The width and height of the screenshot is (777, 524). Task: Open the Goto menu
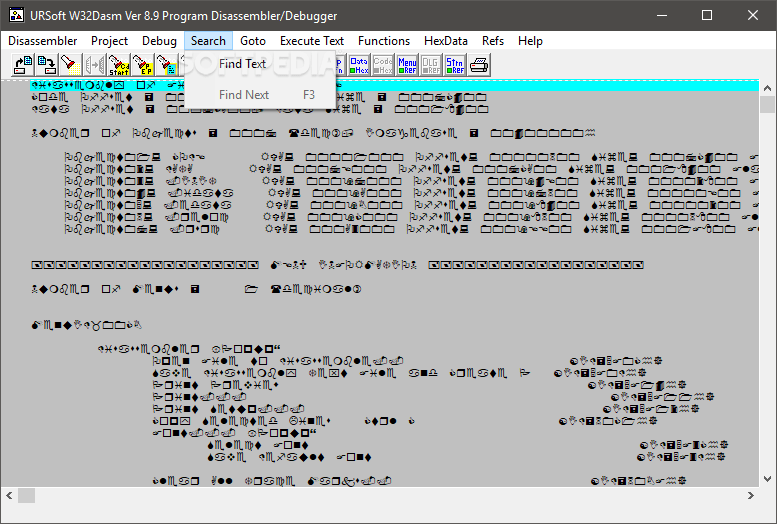[253, 41]
